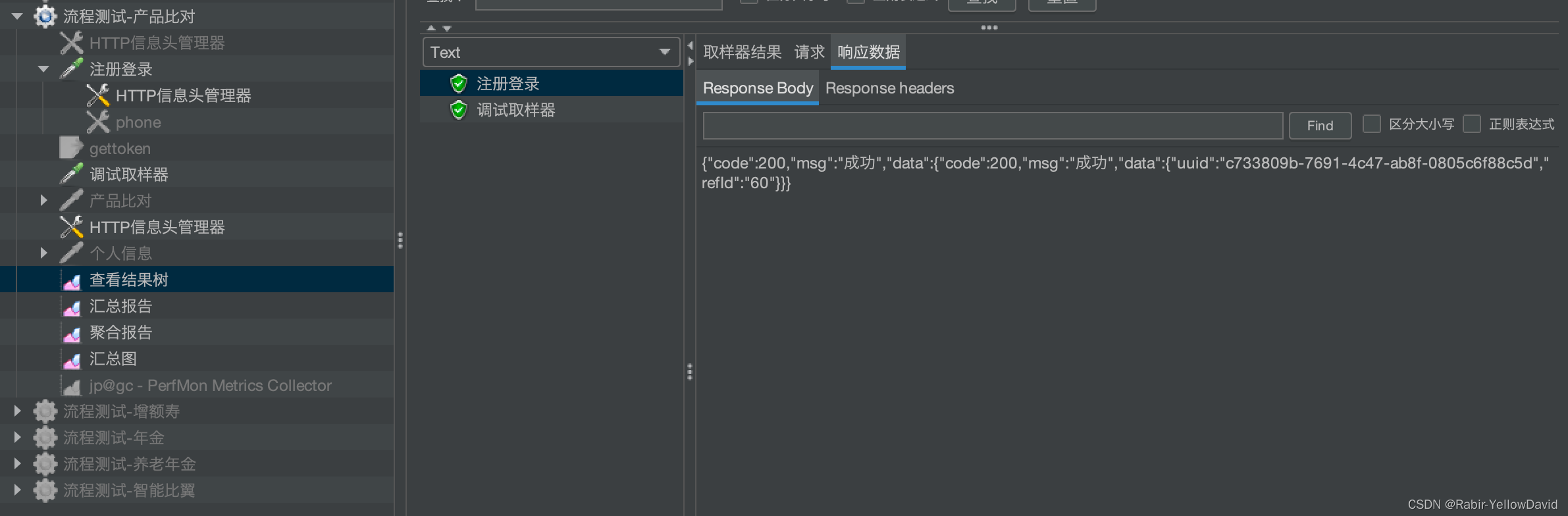Image resolution: width=1568 pixels, height=516 pixels.
Task: Select 聚合报告 in the test plan tree
Action: pos(121,332)
